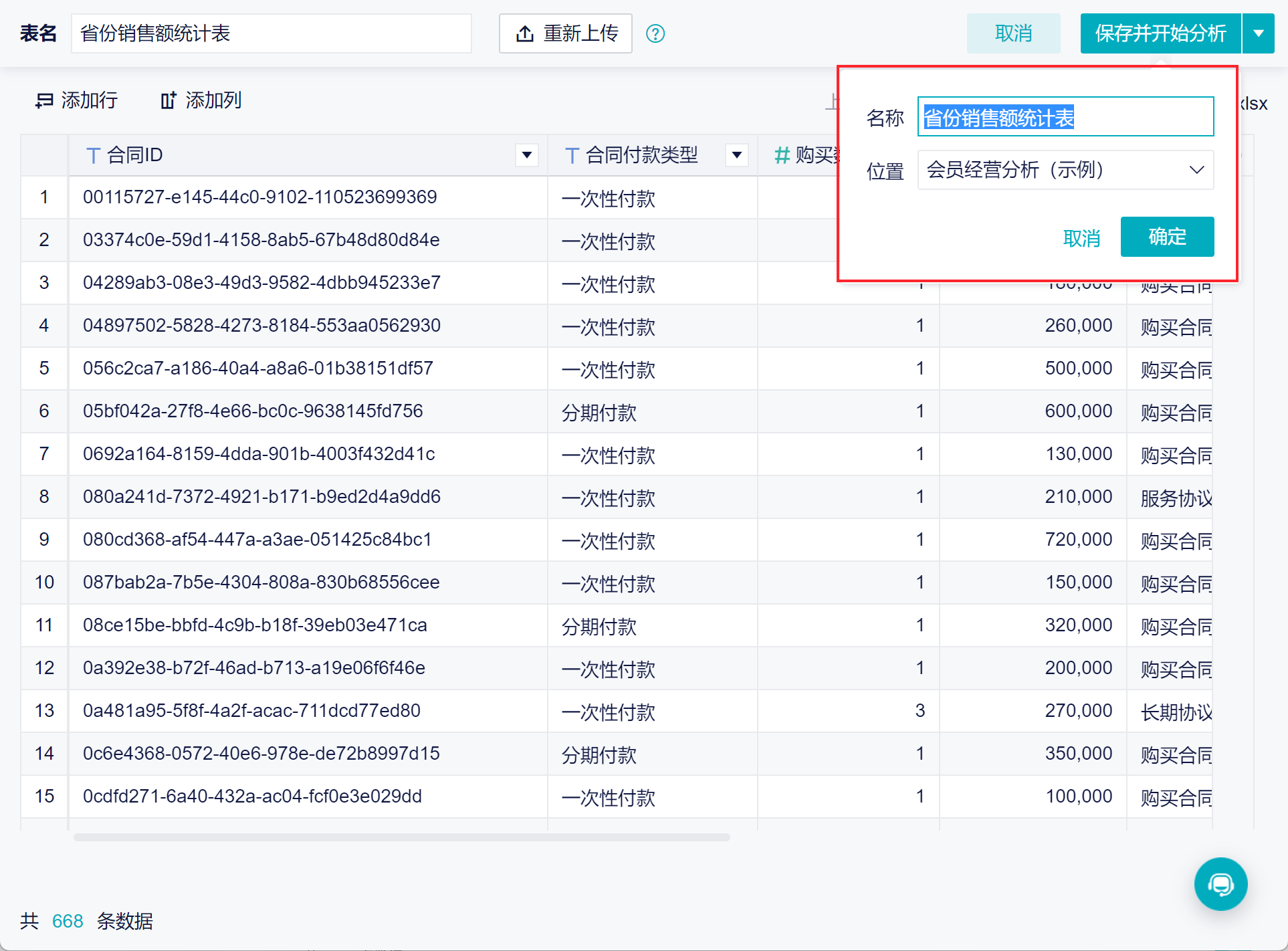This screenshot has height=951, width=1288.
Task: Click text type icon of 合同付款类型 column
Action: [x=572, y=156]
